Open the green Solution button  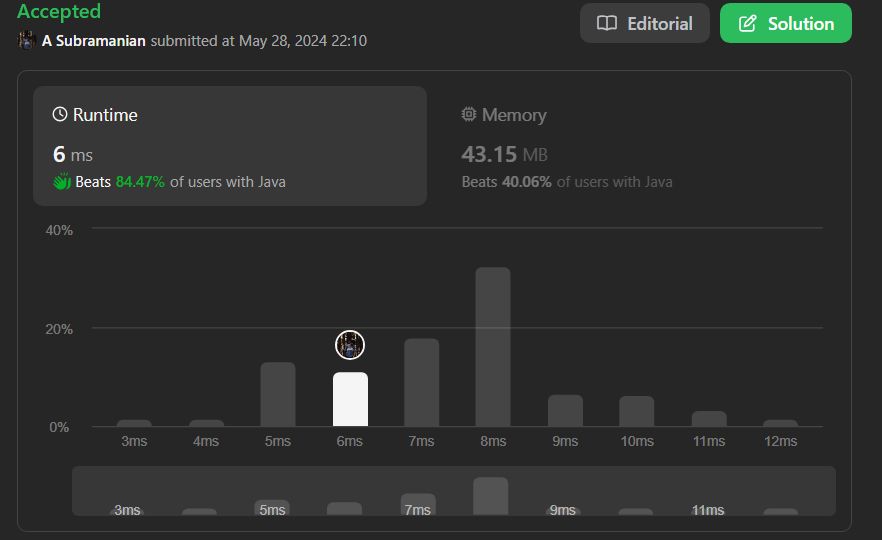pyautogui.click(x=786, y=23)
